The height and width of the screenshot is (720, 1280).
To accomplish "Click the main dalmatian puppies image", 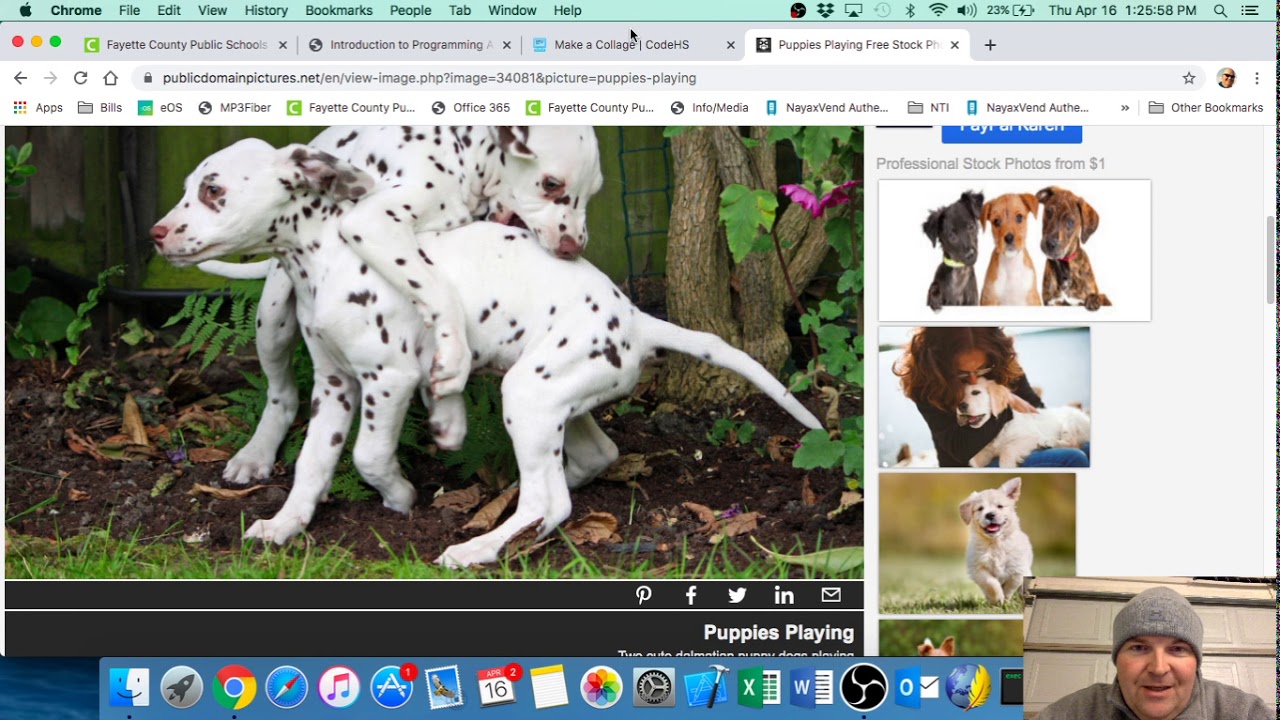I will (434, 352).
